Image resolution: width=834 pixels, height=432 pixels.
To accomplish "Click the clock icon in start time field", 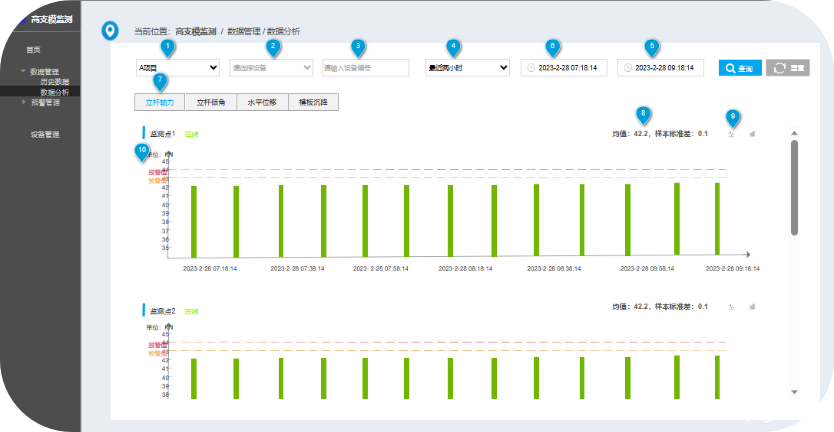I will coord(531,68).
